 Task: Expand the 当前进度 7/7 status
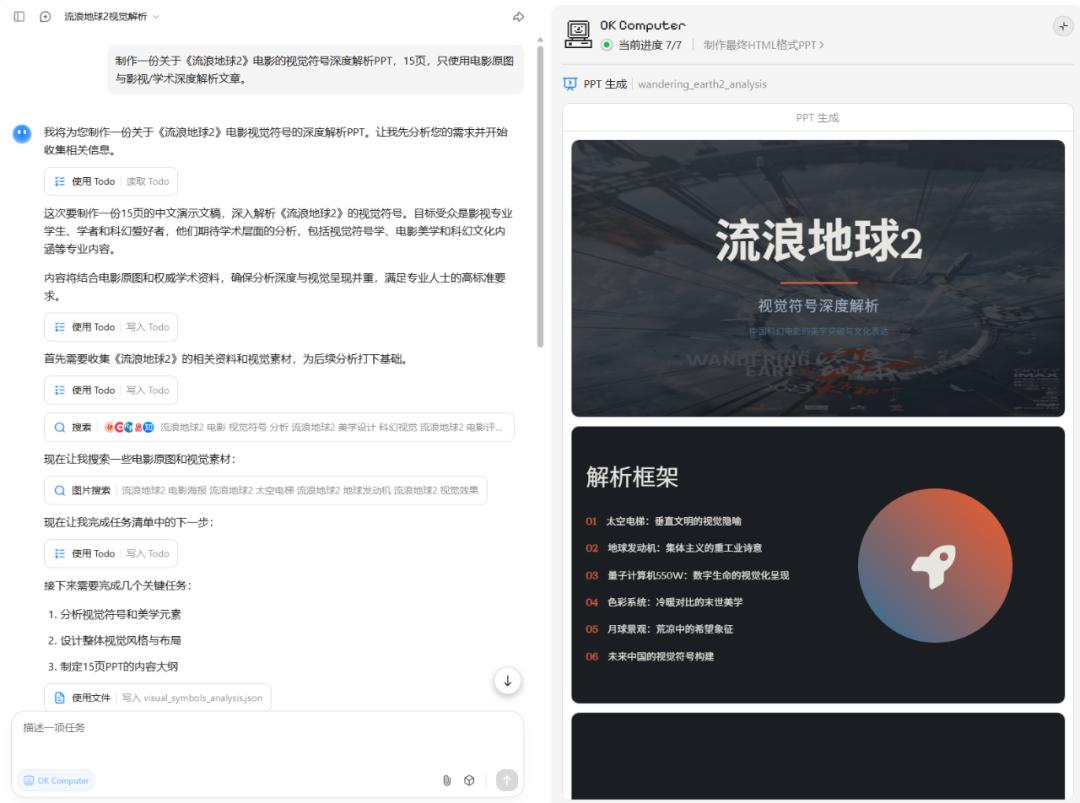649,45
